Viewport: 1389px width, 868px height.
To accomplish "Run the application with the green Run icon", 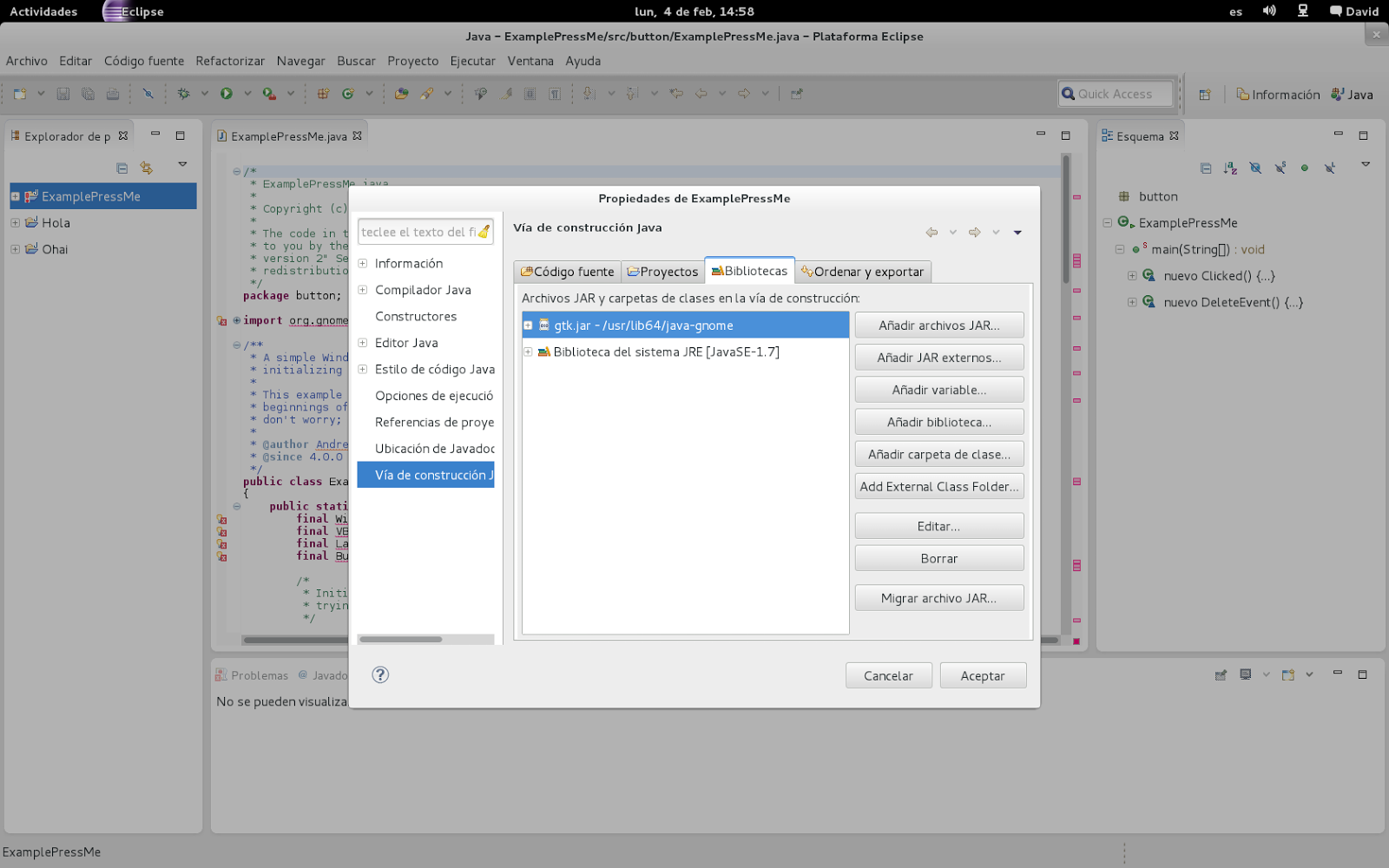I will coord(227,93).
